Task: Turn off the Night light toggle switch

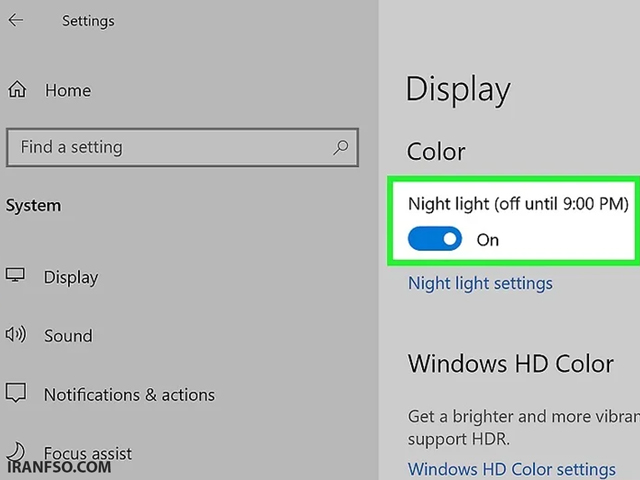Action: [435, 239]
